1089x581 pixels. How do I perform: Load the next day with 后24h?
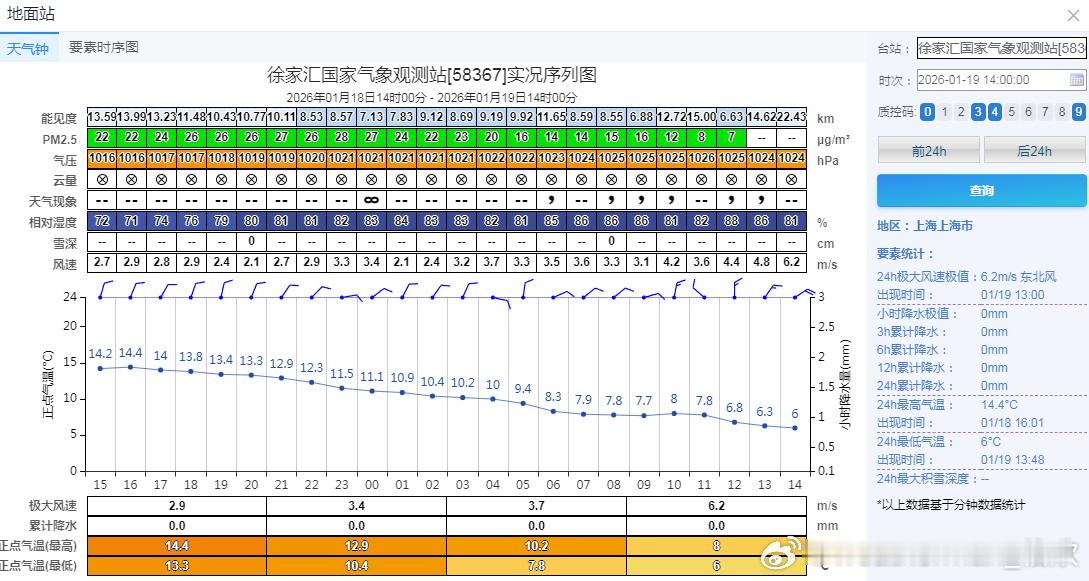click(1034, 151)
